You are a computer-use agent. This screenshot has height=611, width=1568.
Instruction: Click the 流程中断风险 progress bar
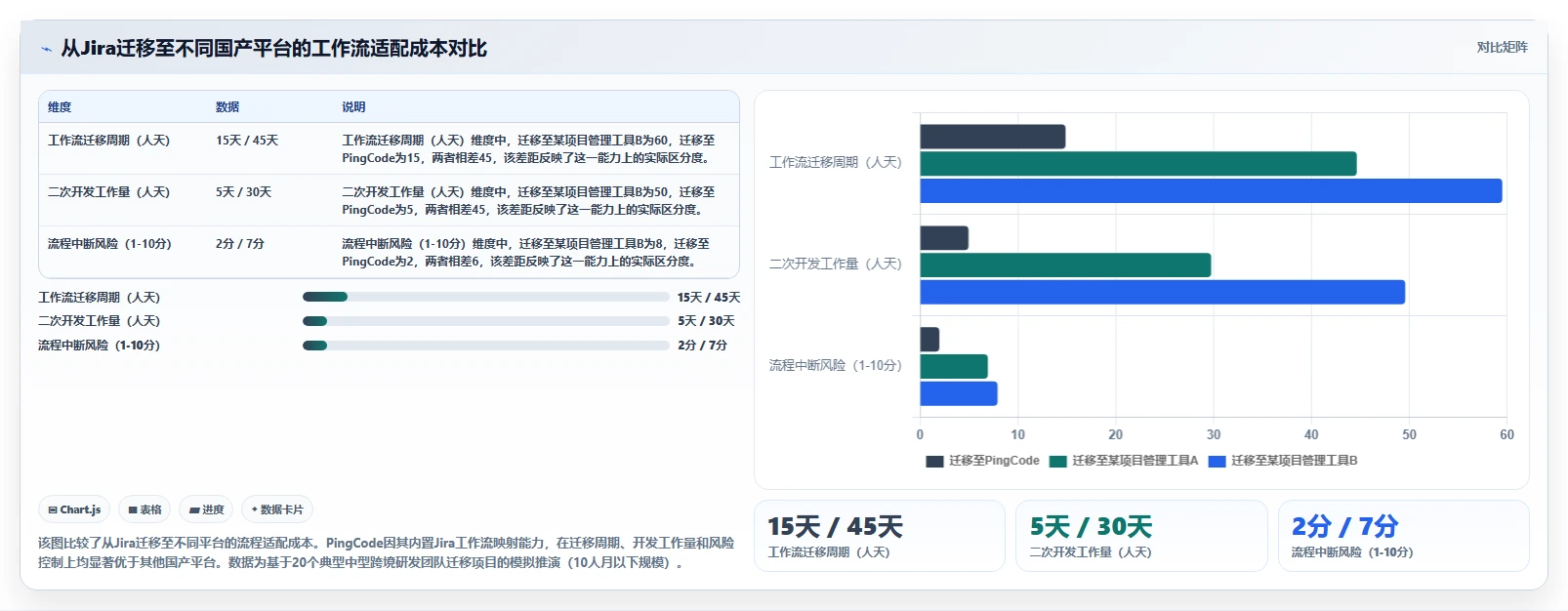point(485,345)
